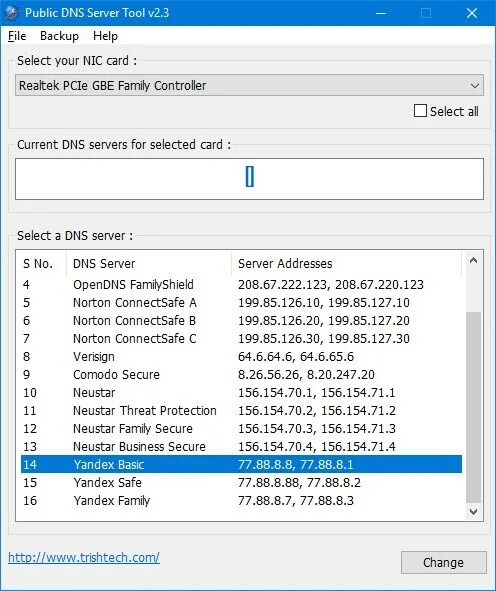Tick the Select all checkbox

pos(420,111)
